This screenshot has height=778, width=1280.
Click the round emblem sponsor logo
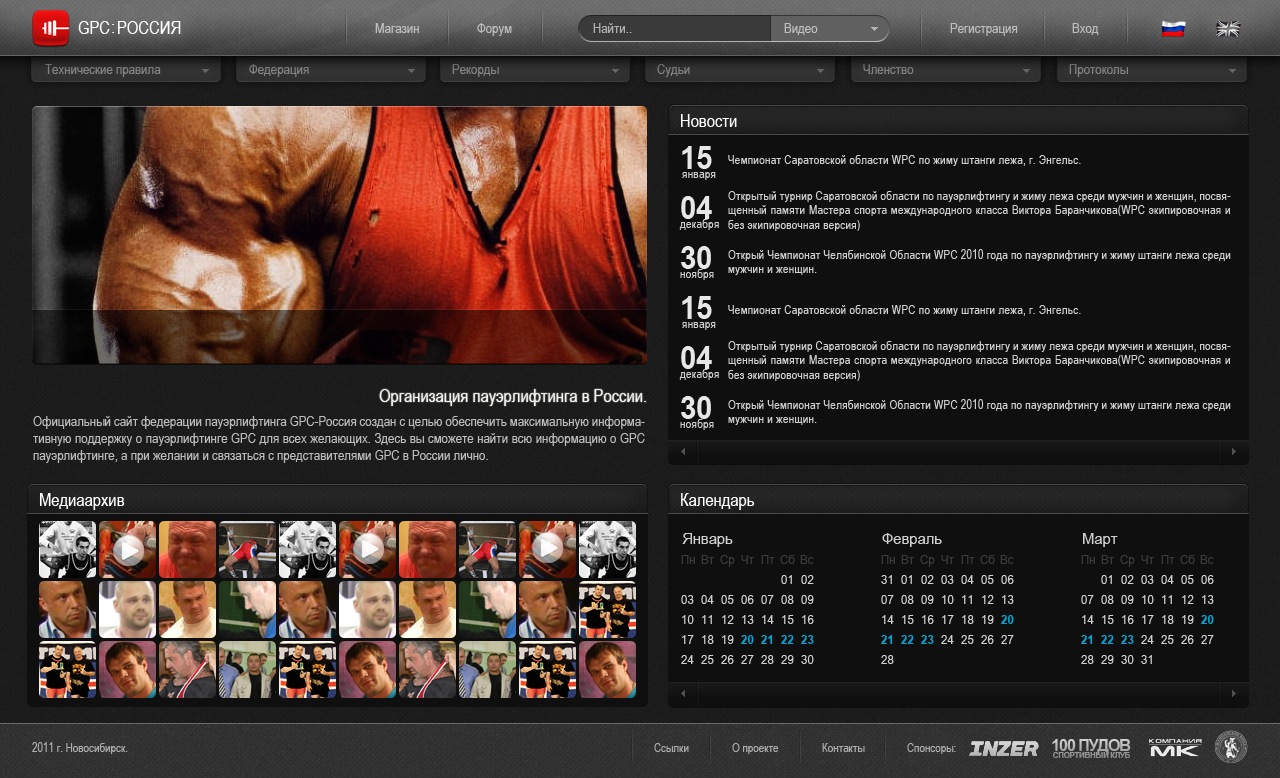coord(1231,747)
